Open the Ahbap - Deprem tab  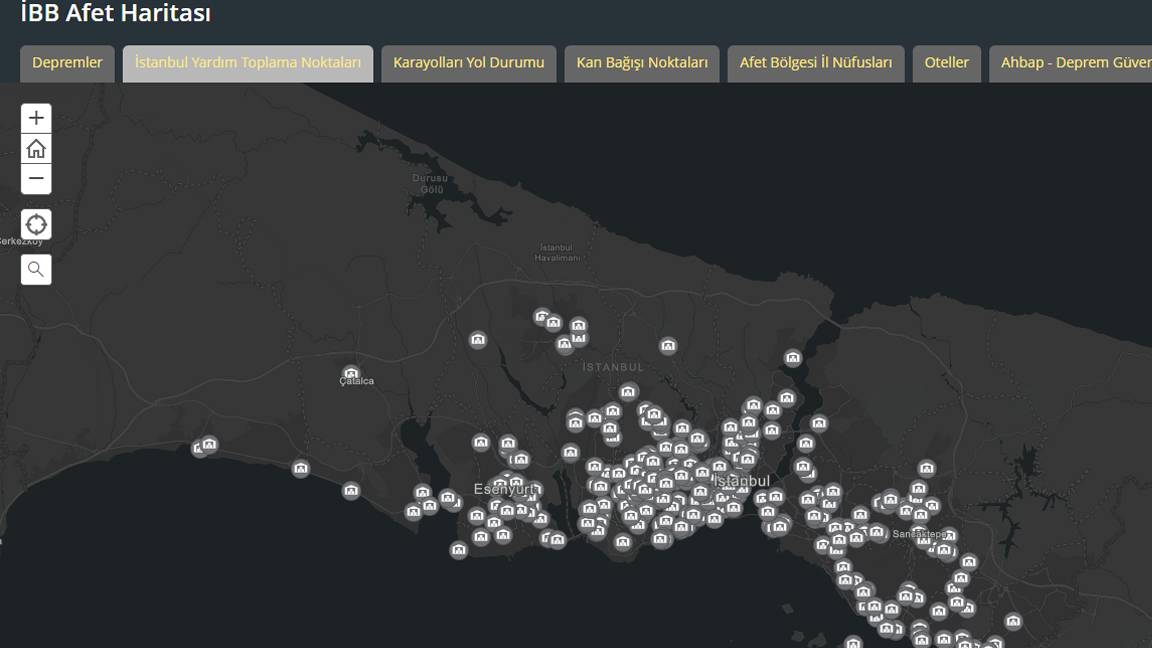click(1070, 63)
